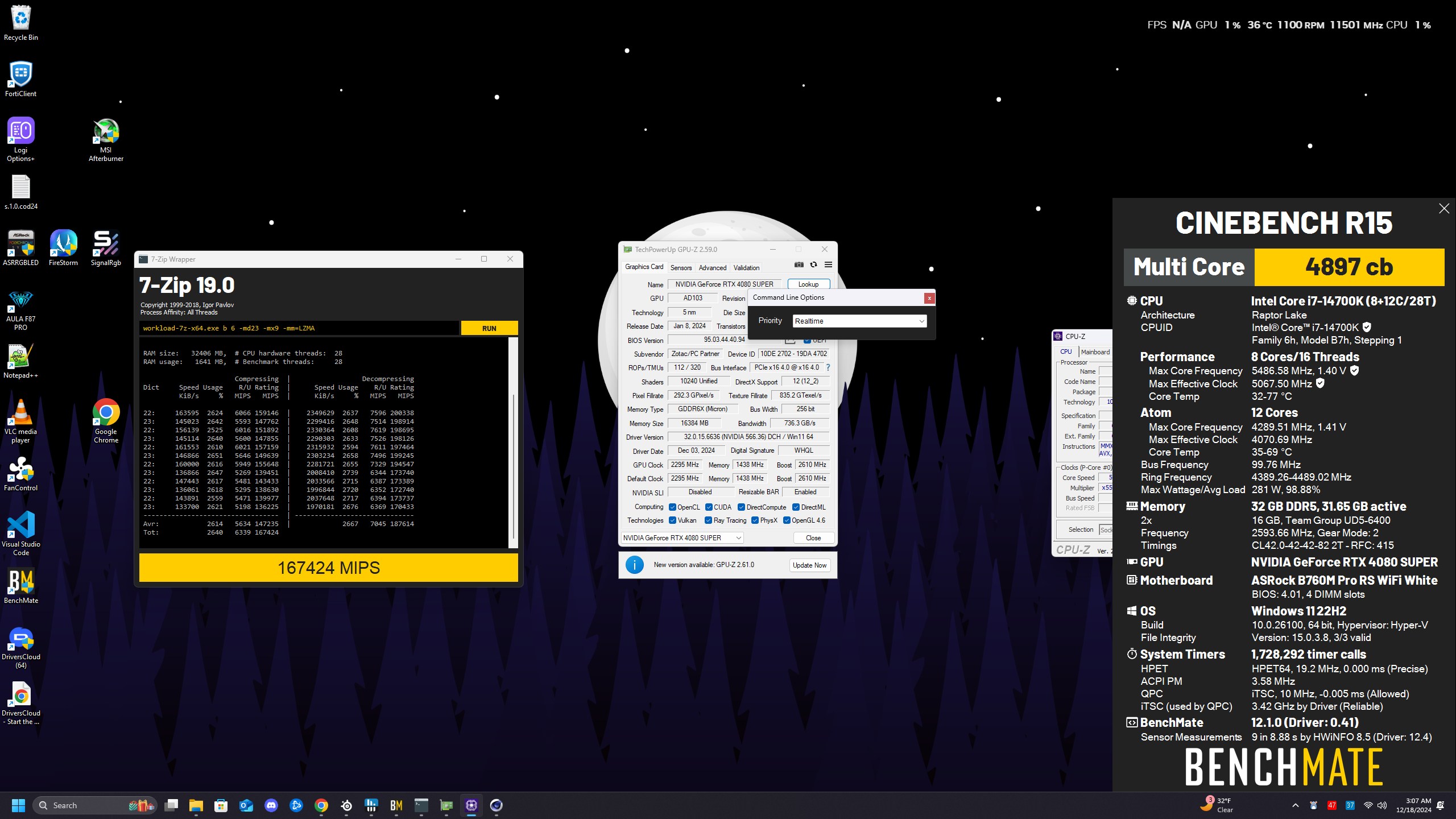Switch to the Sensors tab in GPU-Z
This screenshot has height=819, width=1456.
[681, 268]
